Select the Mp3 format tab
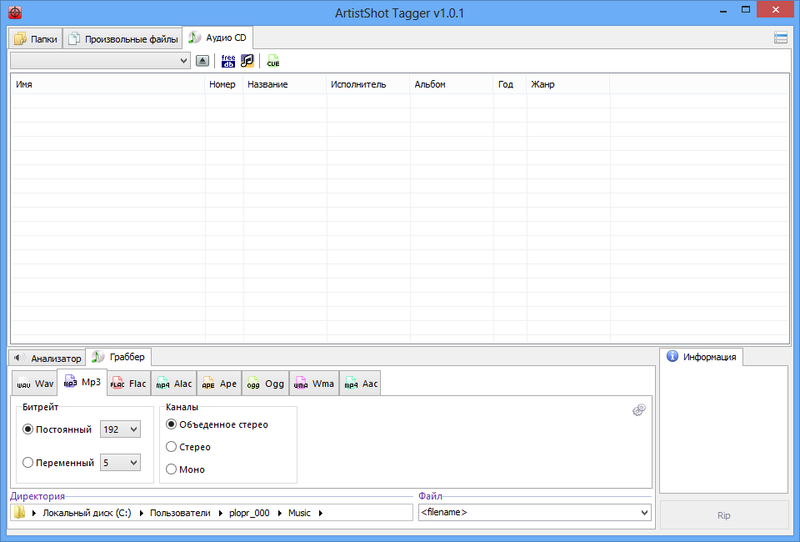Screen dimensions: 800x542 (82, 382)
